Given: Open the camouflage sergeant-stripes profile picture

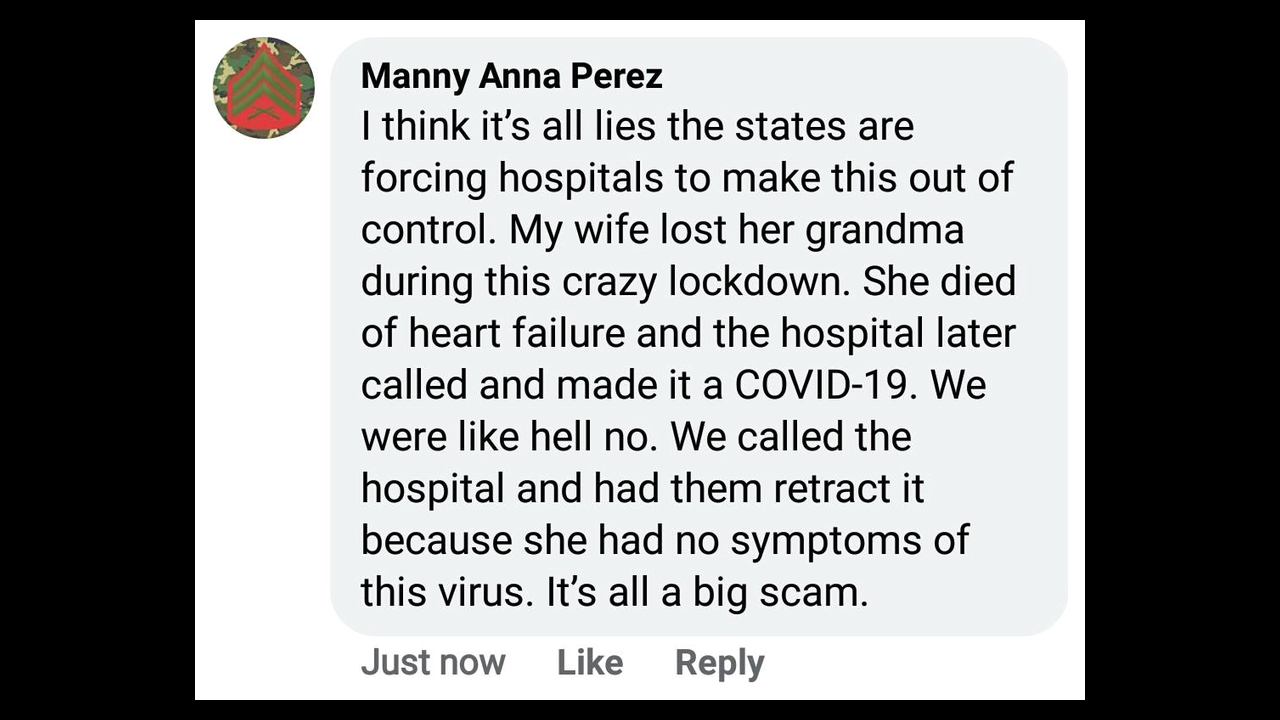Looking at the screenshot, I should (x=264, y=88).
